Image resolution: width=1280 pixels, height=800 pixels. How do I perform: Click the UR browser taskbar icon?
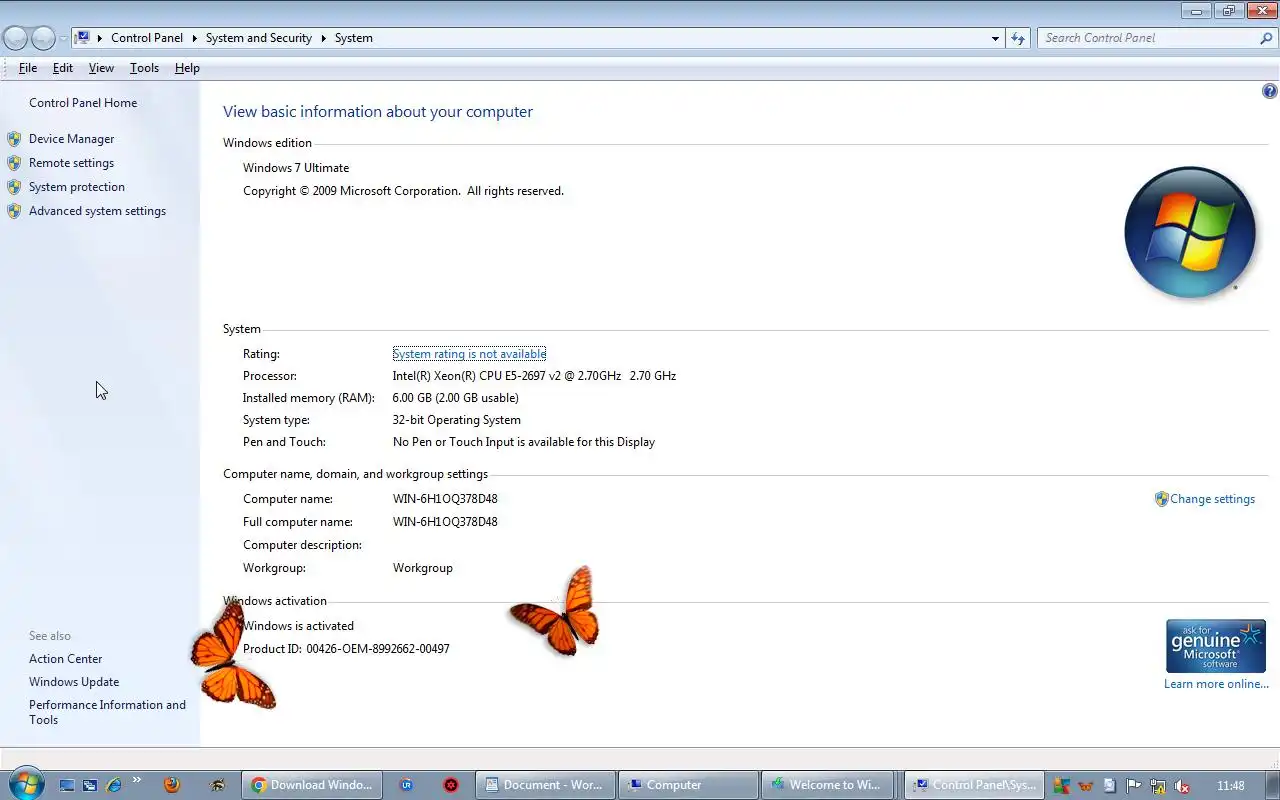point(406,785)
